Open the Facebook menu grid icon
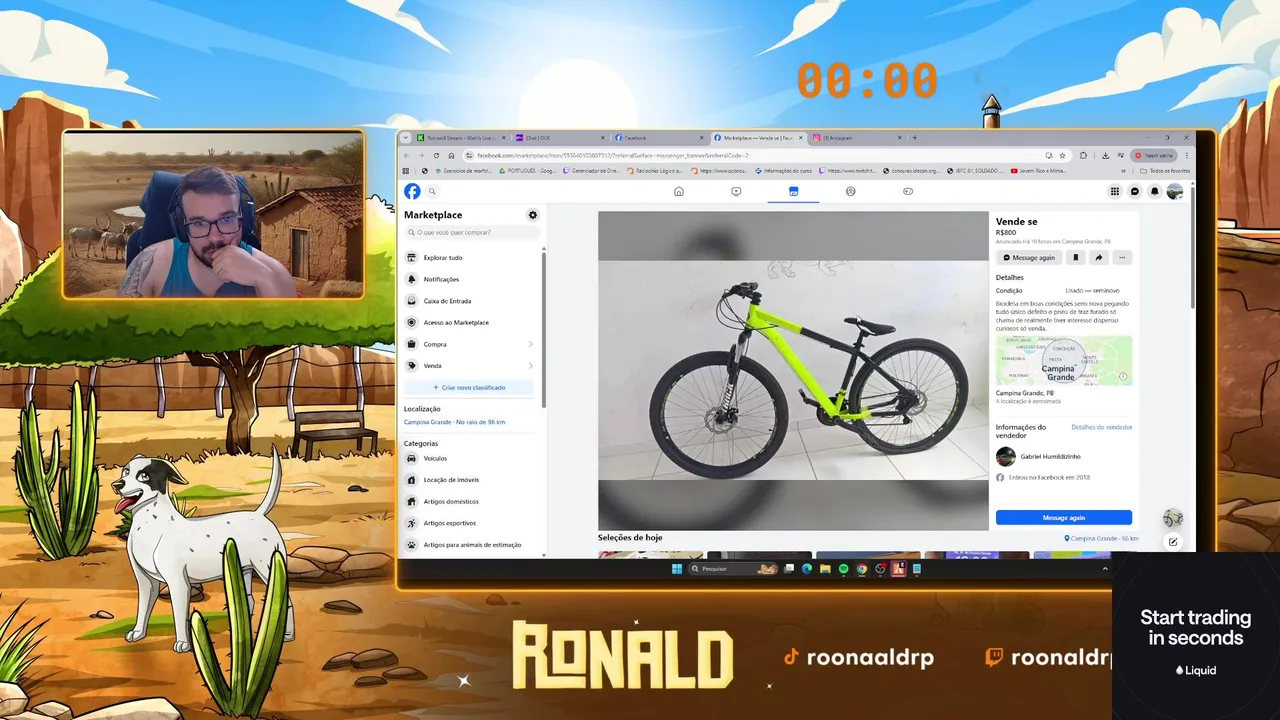 (1115, 191)
